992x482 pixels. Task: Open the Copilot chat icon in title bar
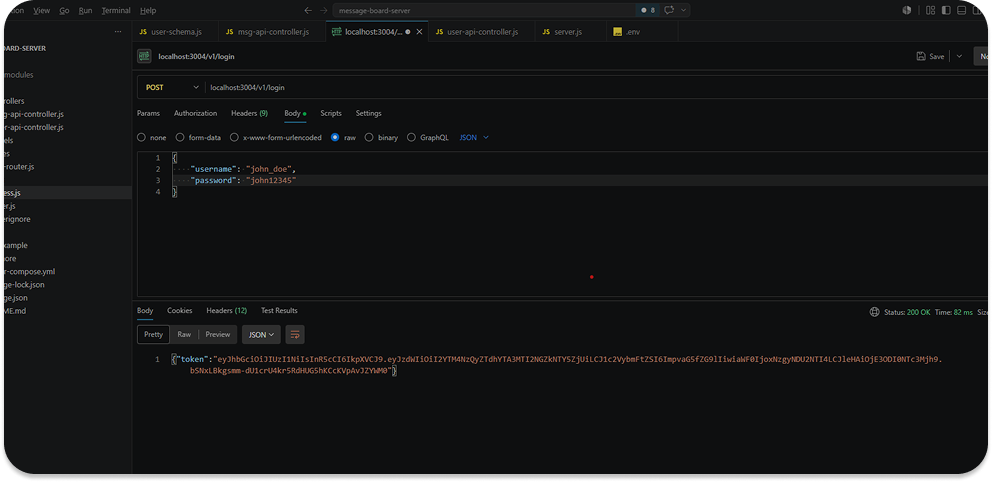click(x=669, y=11)
